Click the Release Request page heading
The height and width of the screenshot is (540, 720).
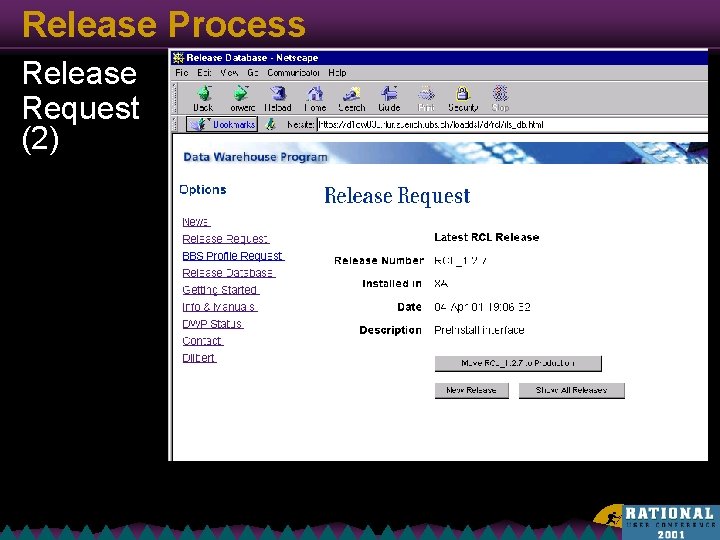[397, 196]
